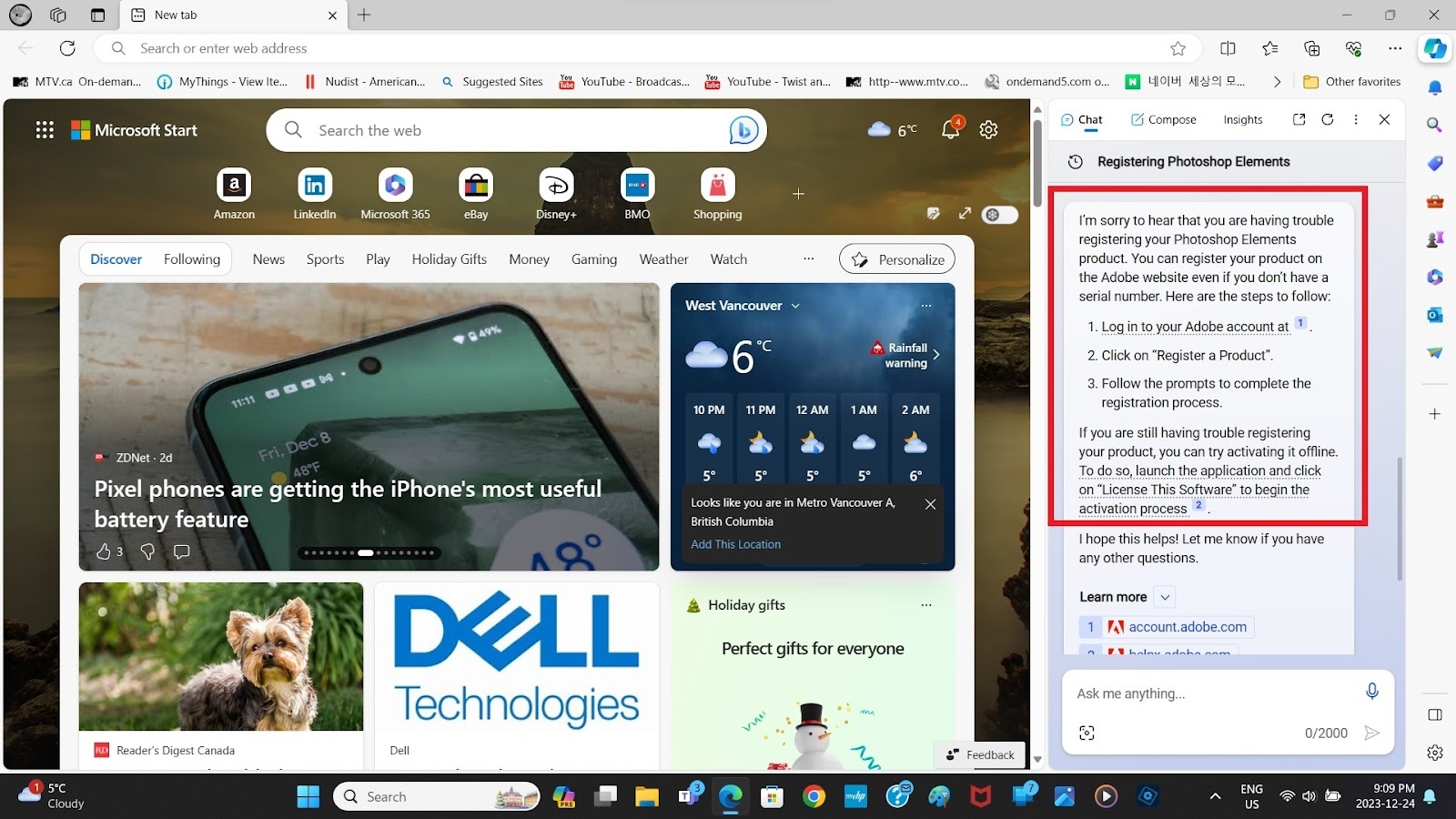The width and height of the screenshot is (1456, 819).
Task: Open the tab actions menu
Action: point(98,15)
